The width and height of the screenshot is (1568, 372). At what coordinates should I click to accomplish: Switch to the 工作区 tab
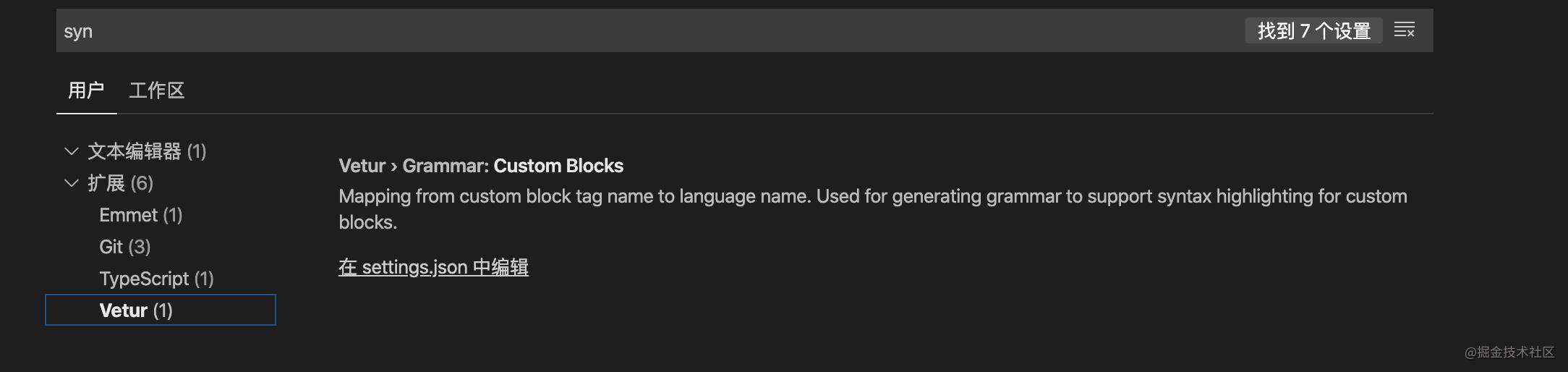pos(157,90)
